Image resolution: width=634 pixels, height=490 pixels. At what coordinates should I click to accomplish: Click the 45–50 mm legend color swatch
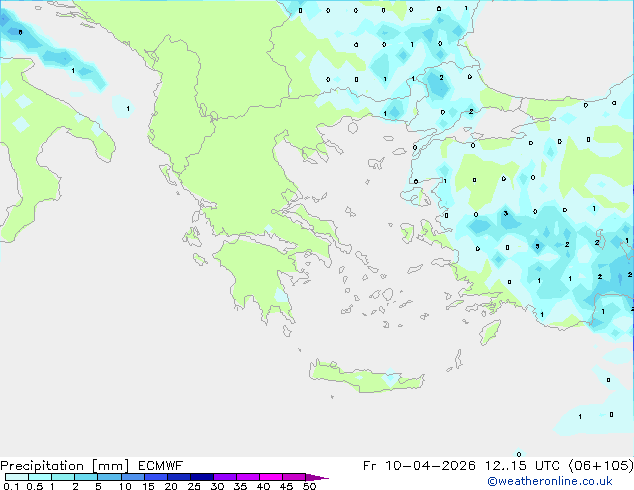[x=294, y=477]
